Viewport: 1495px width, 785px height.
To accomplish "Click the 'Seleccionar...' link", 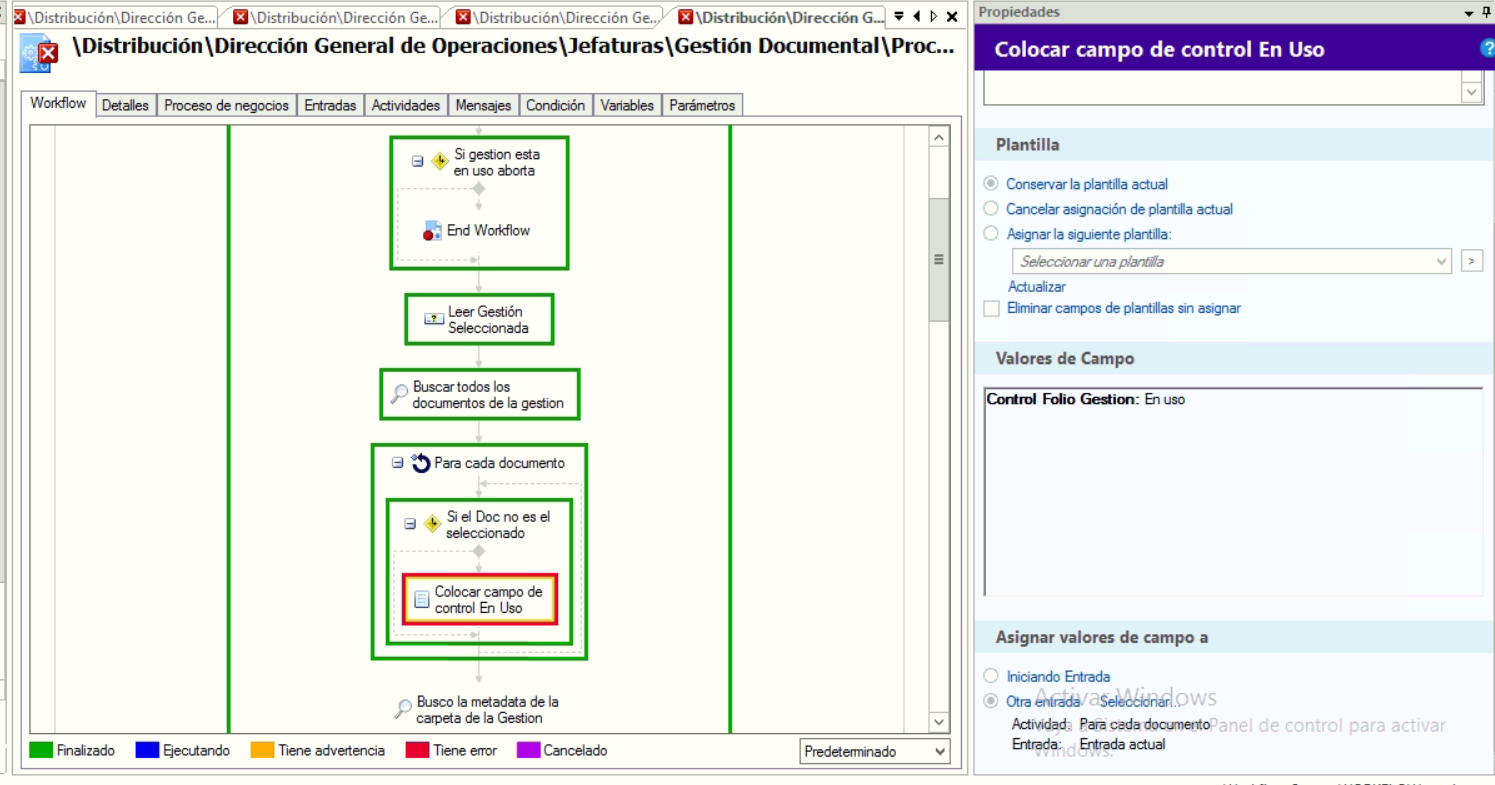I will 1139,702.
